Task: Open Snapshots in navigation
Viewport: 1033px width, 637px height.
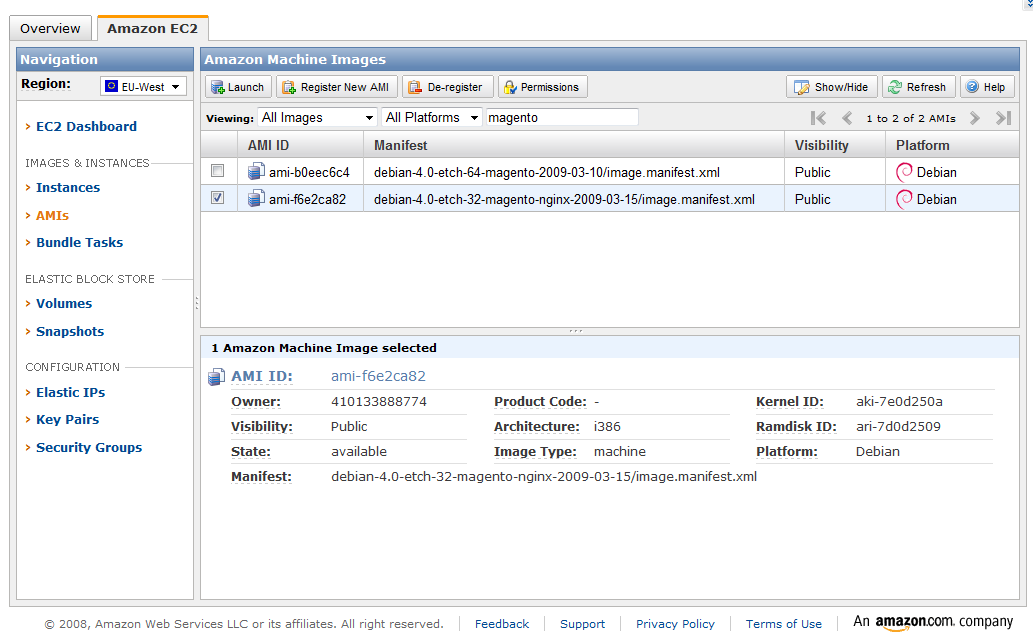Action: click(x=70, y=331)
